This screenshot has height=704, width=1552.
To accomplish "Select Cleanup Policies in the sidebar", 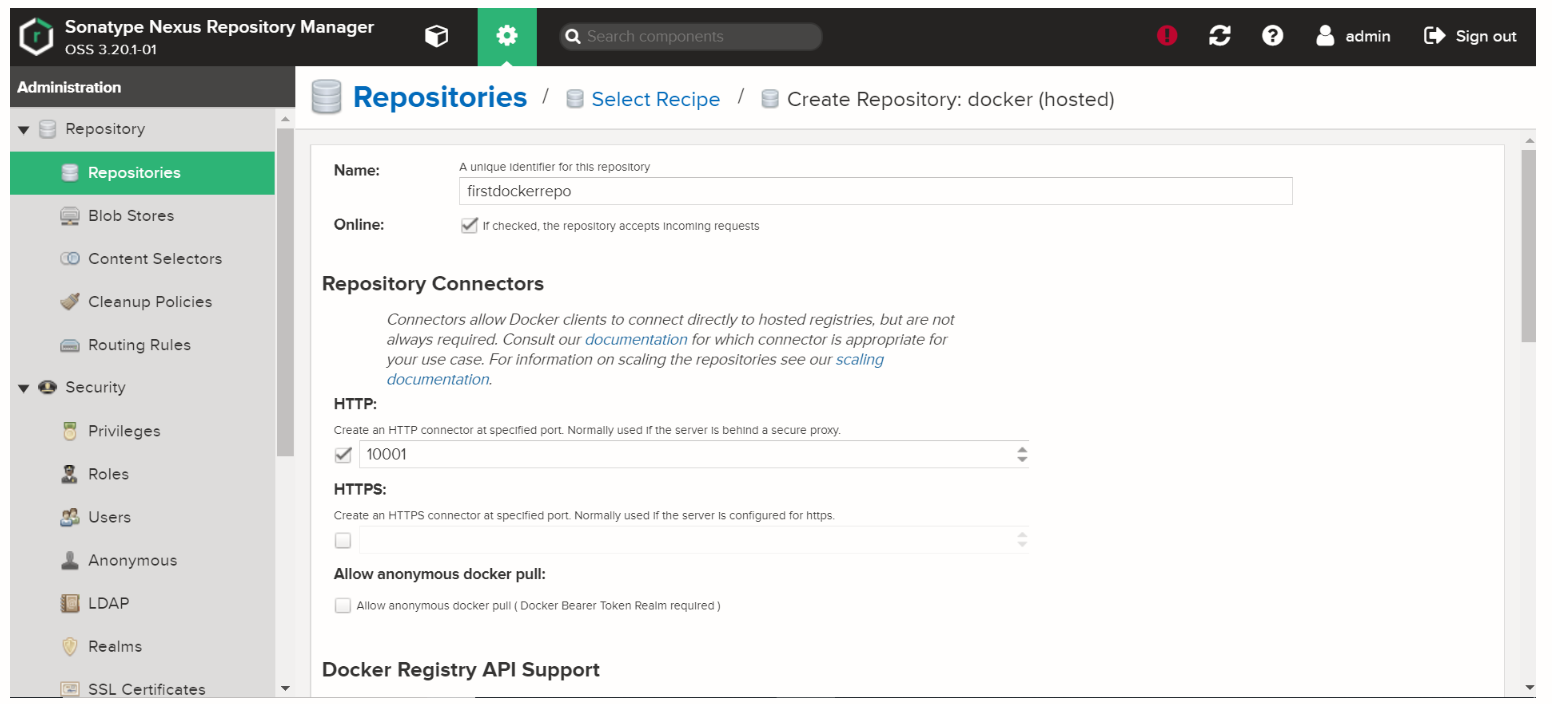I will pos(149,302).
